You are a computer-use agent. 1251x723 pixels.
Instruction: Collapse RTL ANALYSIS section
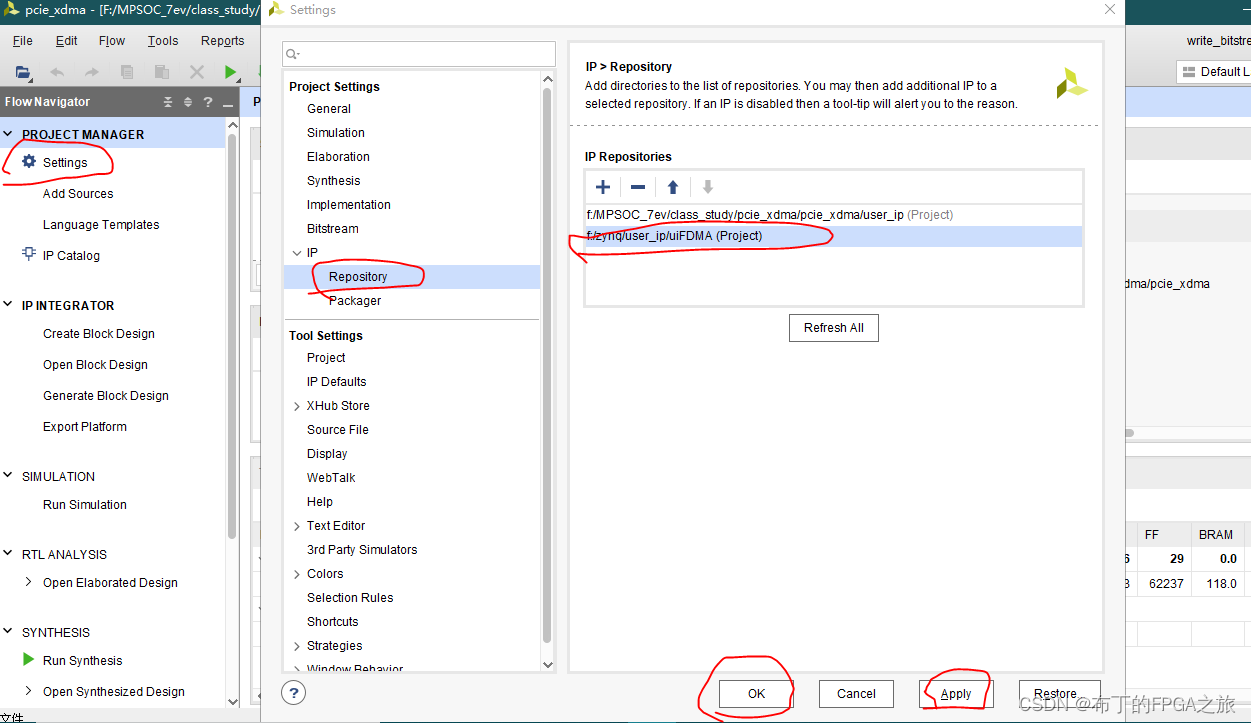tap(9, 554)
